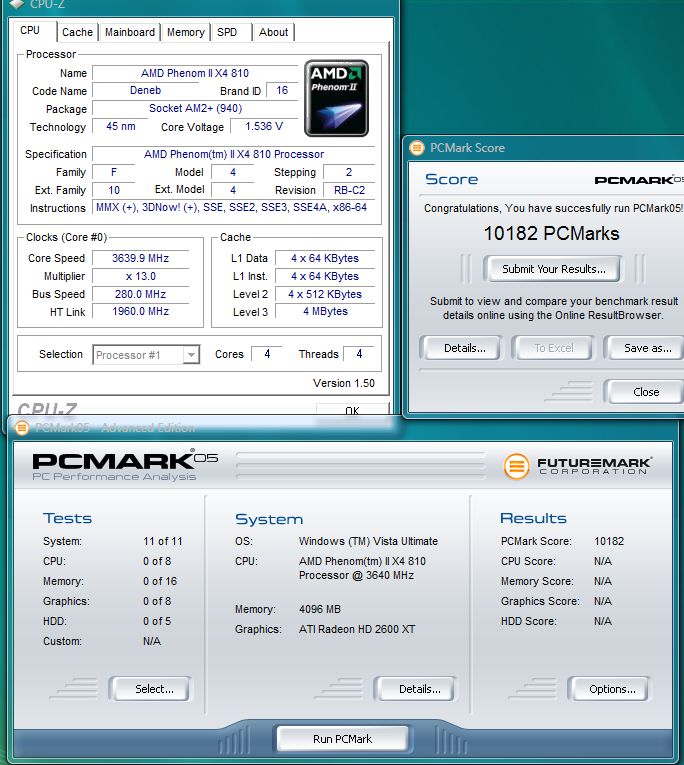
Task: Click the To Excel button
Action: coord(553,348)
